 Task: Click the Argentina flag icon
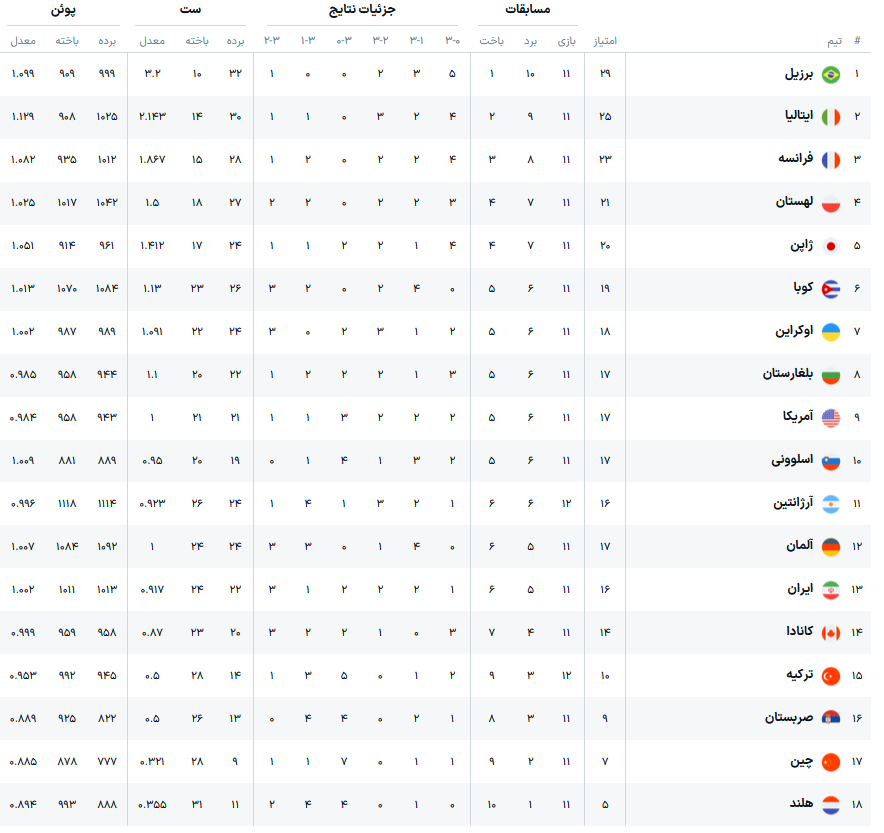point(830,504)
